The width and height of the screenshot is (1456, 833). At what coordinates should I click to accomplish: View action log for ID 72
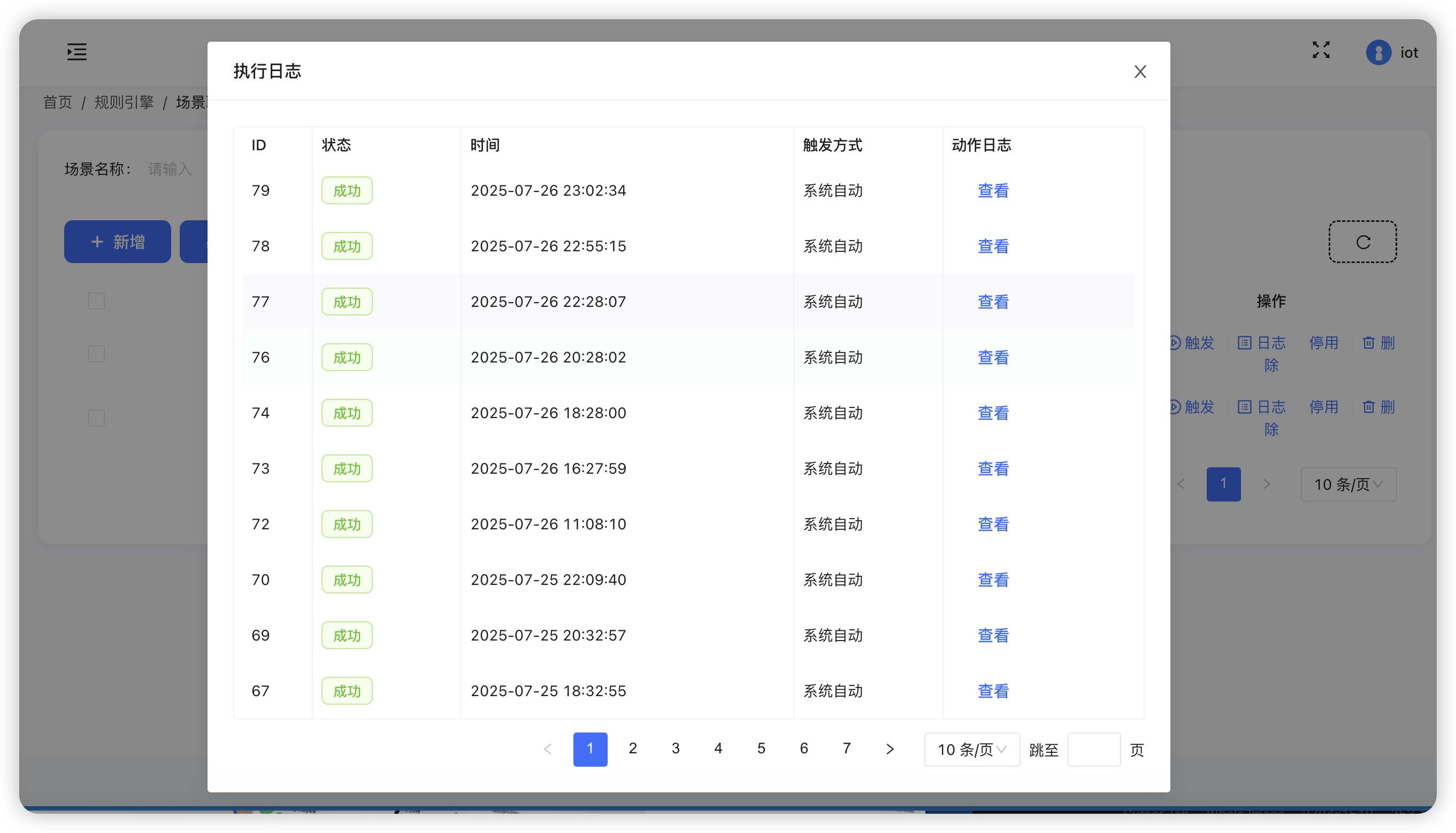click(992, 524)
